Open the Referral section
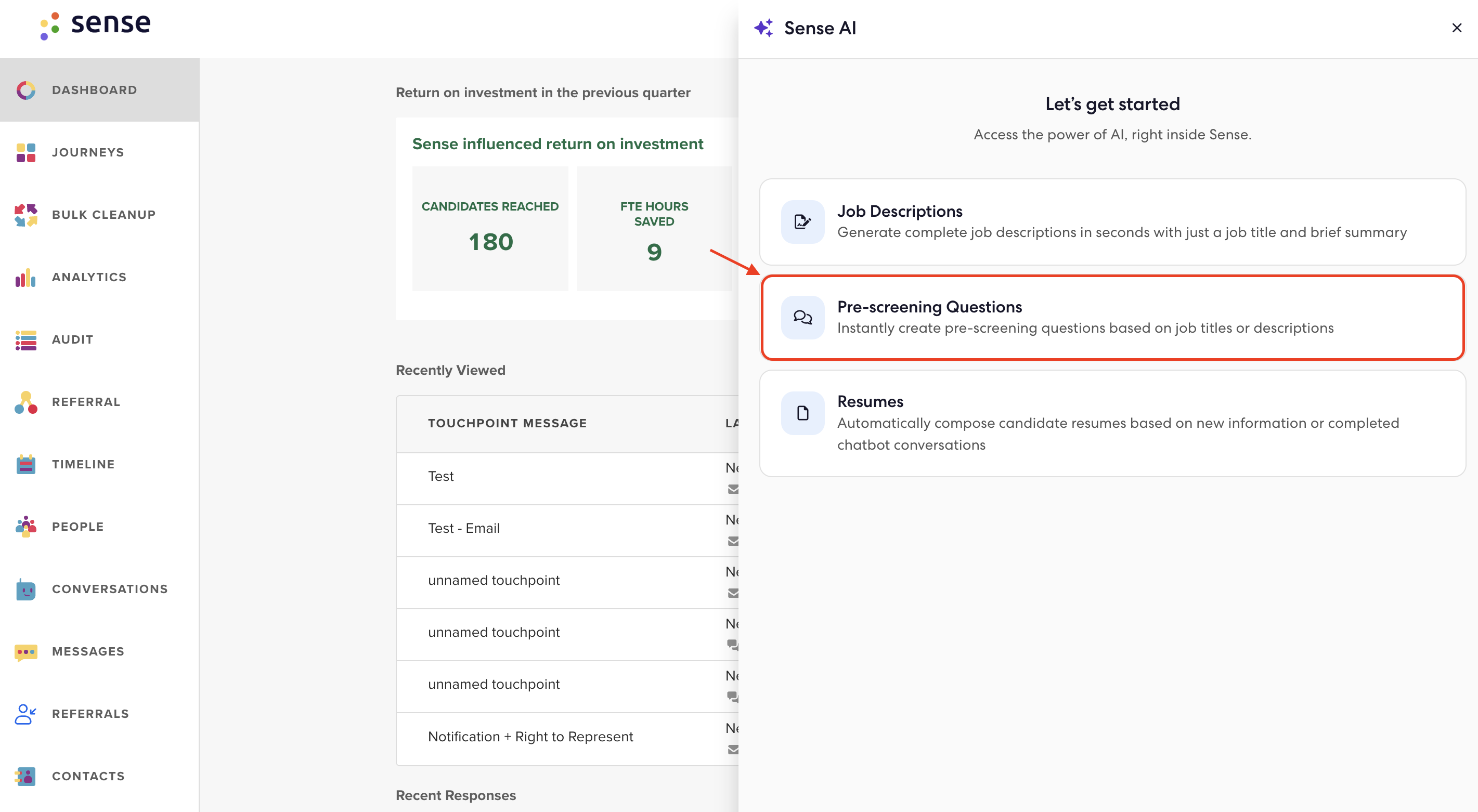This screenshot has height=812, width=1478. 100,402
